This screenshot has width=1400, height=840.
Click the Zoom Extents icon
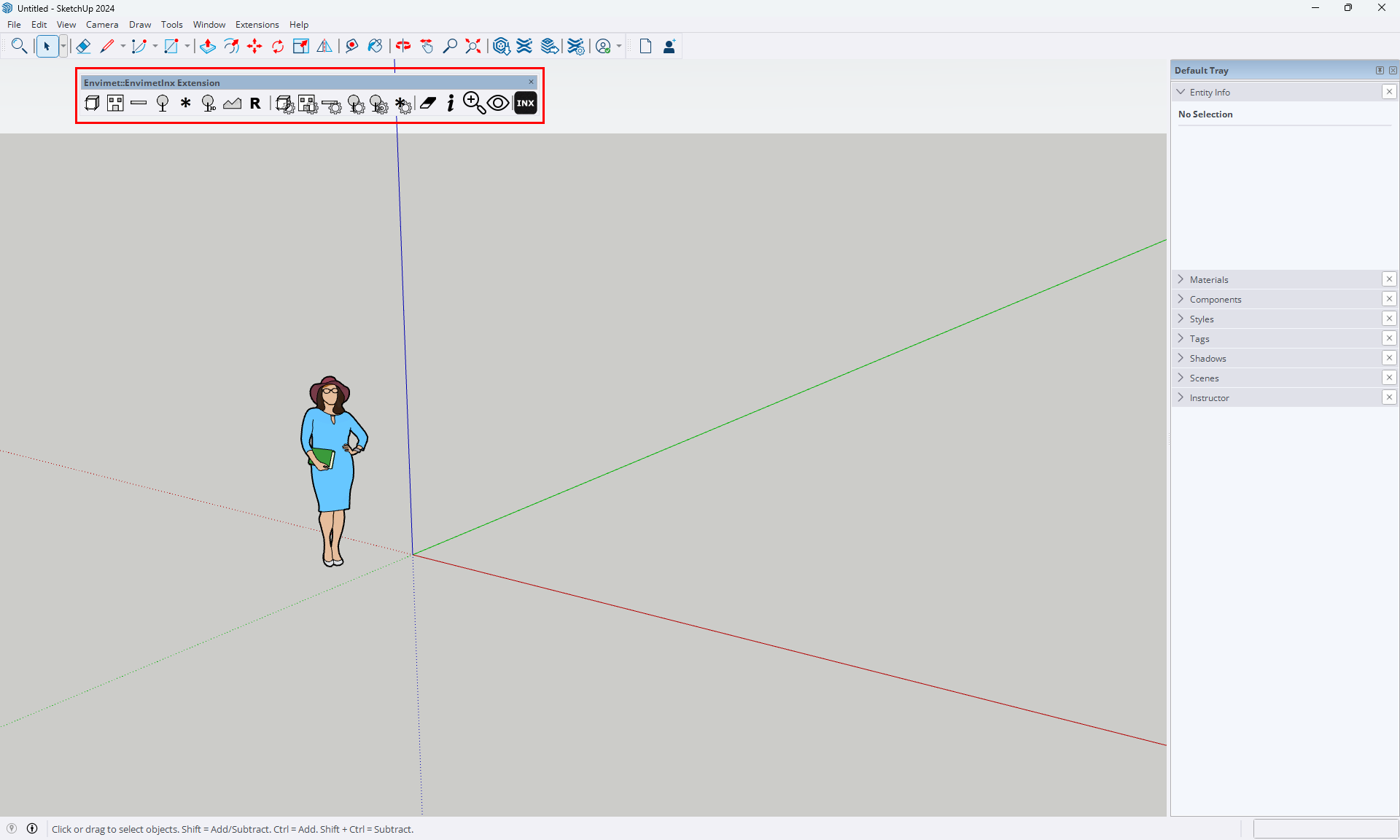[473, 47]
